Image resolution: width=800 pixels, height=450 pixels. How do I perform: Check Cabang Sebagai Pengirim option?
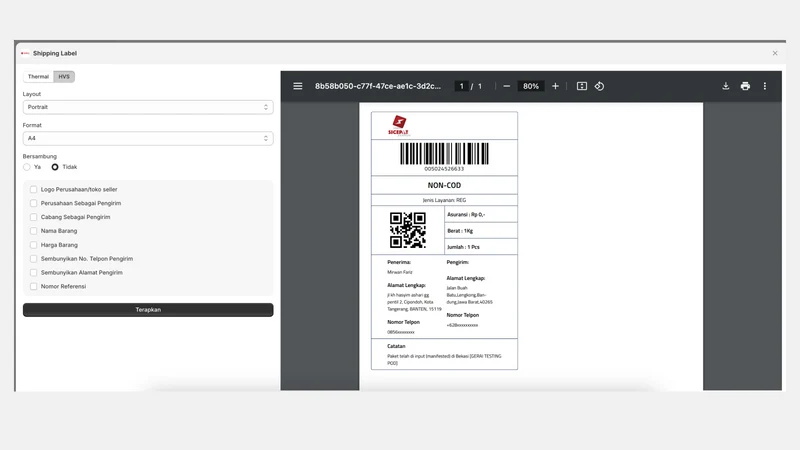coord(34,217)
